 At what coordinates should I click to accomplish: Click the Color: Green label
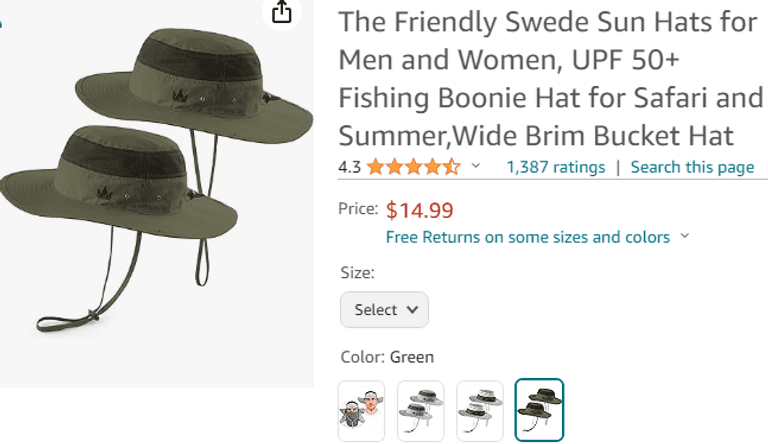coord(386,357)
